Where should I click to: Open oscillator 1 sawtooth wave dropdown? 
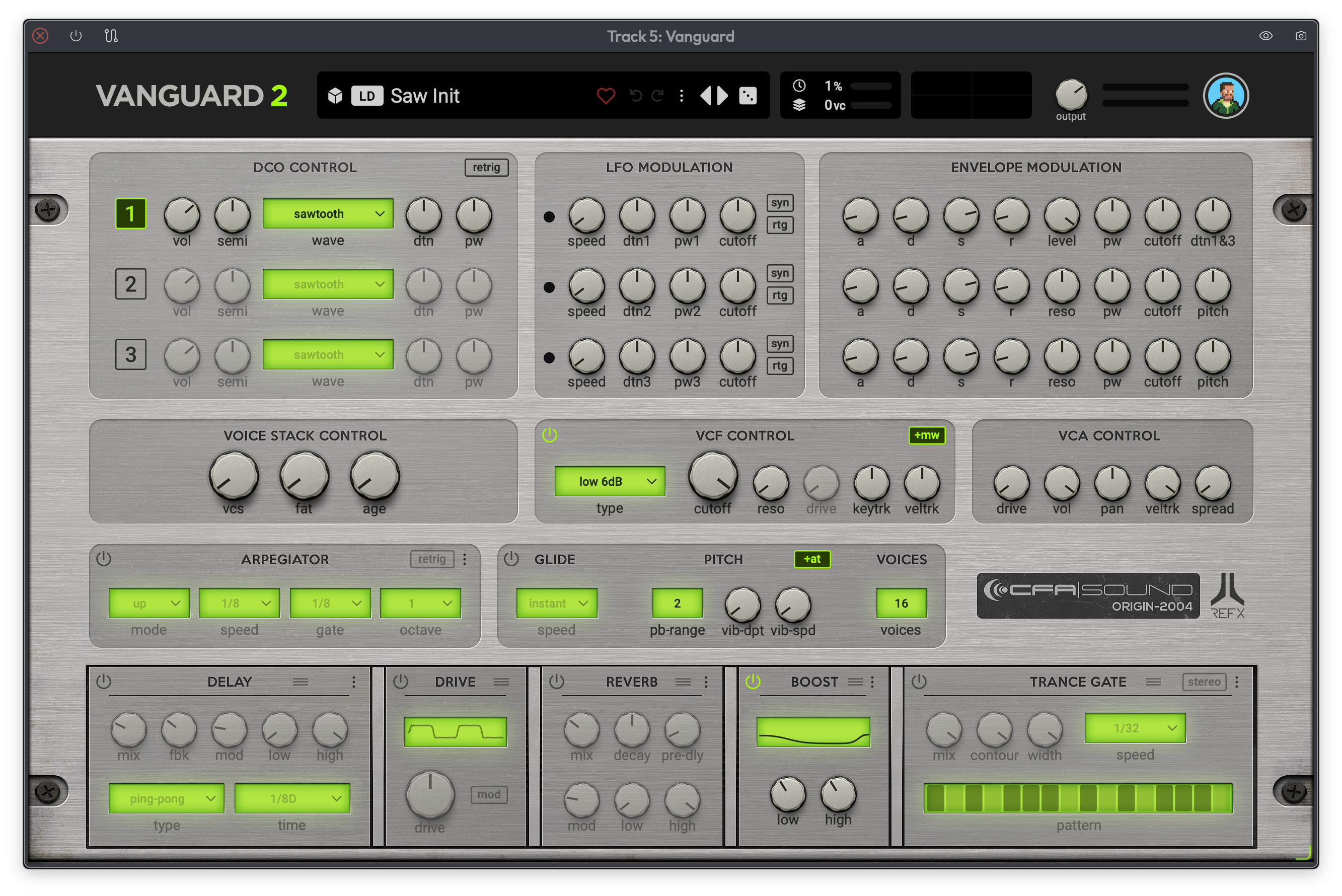pyautogui.click(x=328, y=214)
